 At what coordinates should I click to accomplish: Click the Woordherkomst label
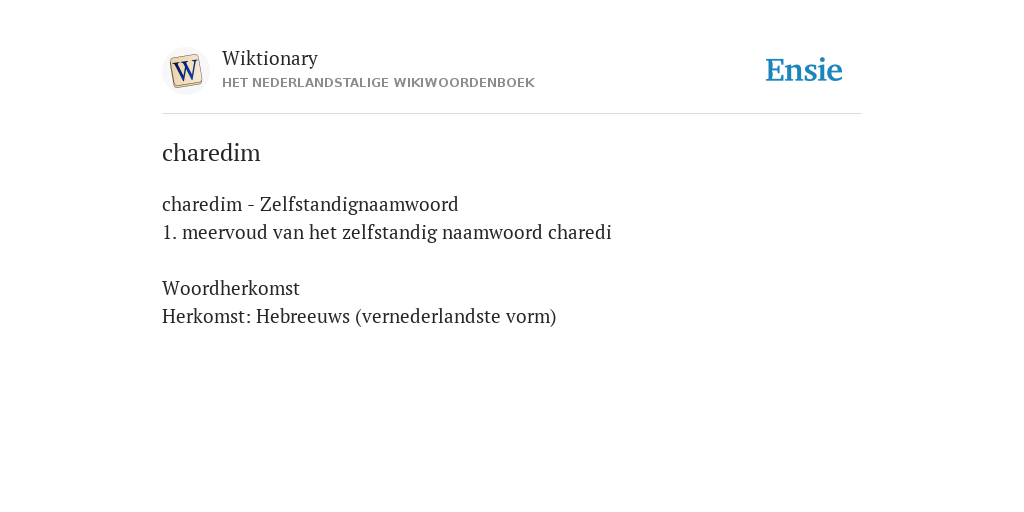231,288
